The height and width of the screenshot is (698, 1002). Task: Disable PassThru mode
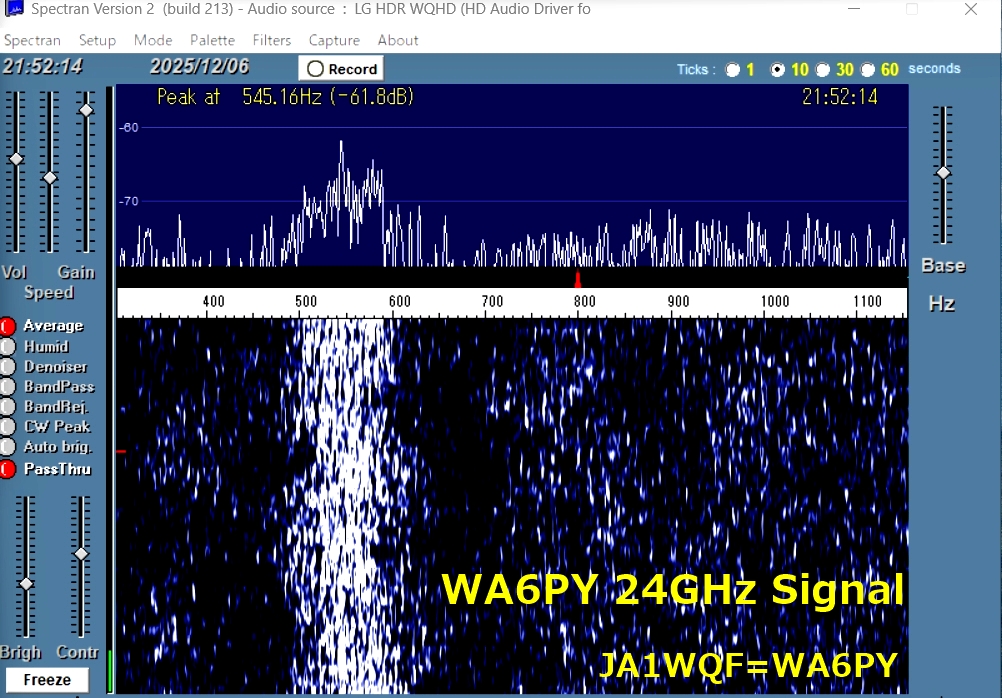(10, 468)
